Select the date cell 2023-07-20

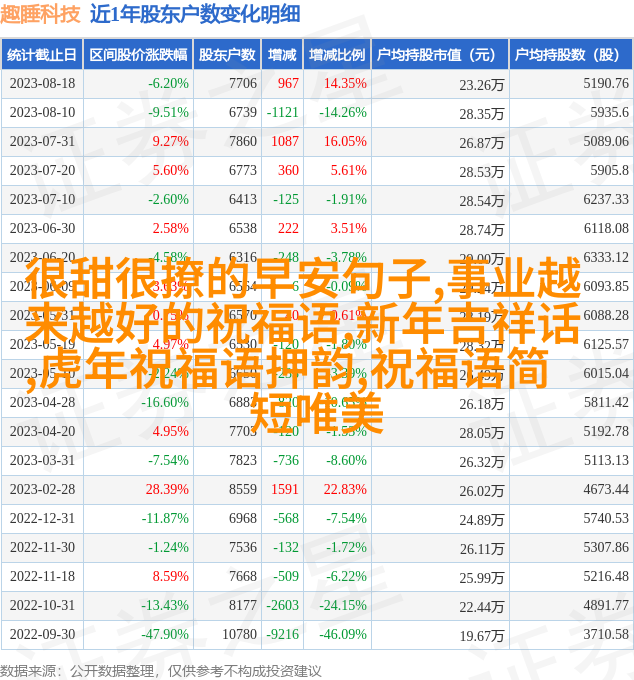[x=42, y=170]
